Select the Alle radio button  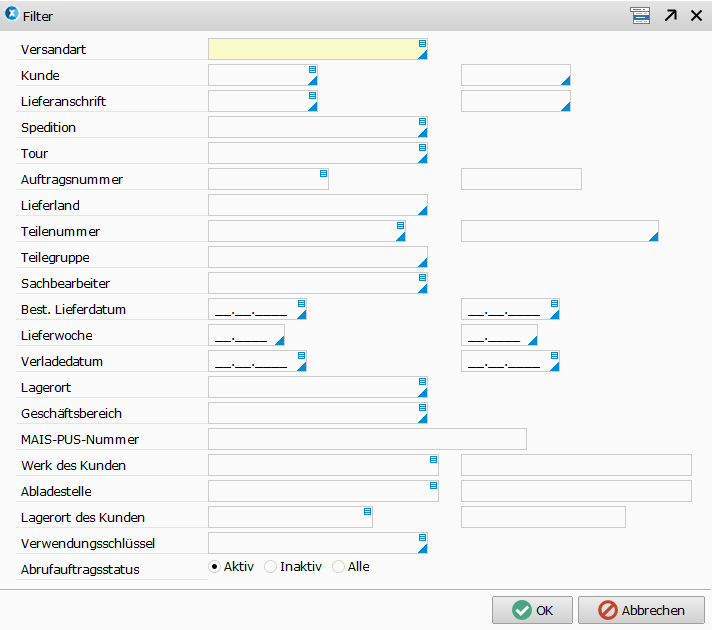pos(338,567)
